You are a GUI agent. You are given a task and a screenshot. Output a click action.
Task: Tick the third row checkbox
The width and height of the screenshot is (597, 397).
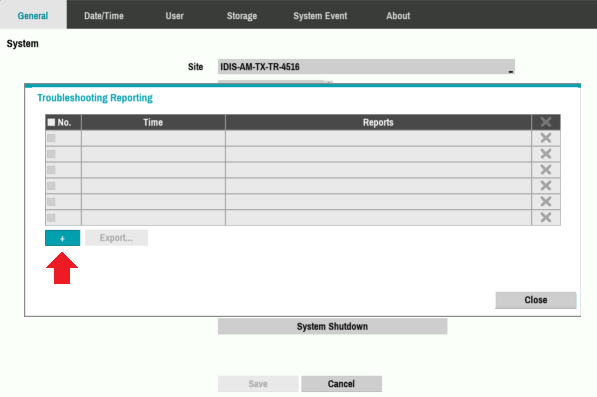(51, 170)
